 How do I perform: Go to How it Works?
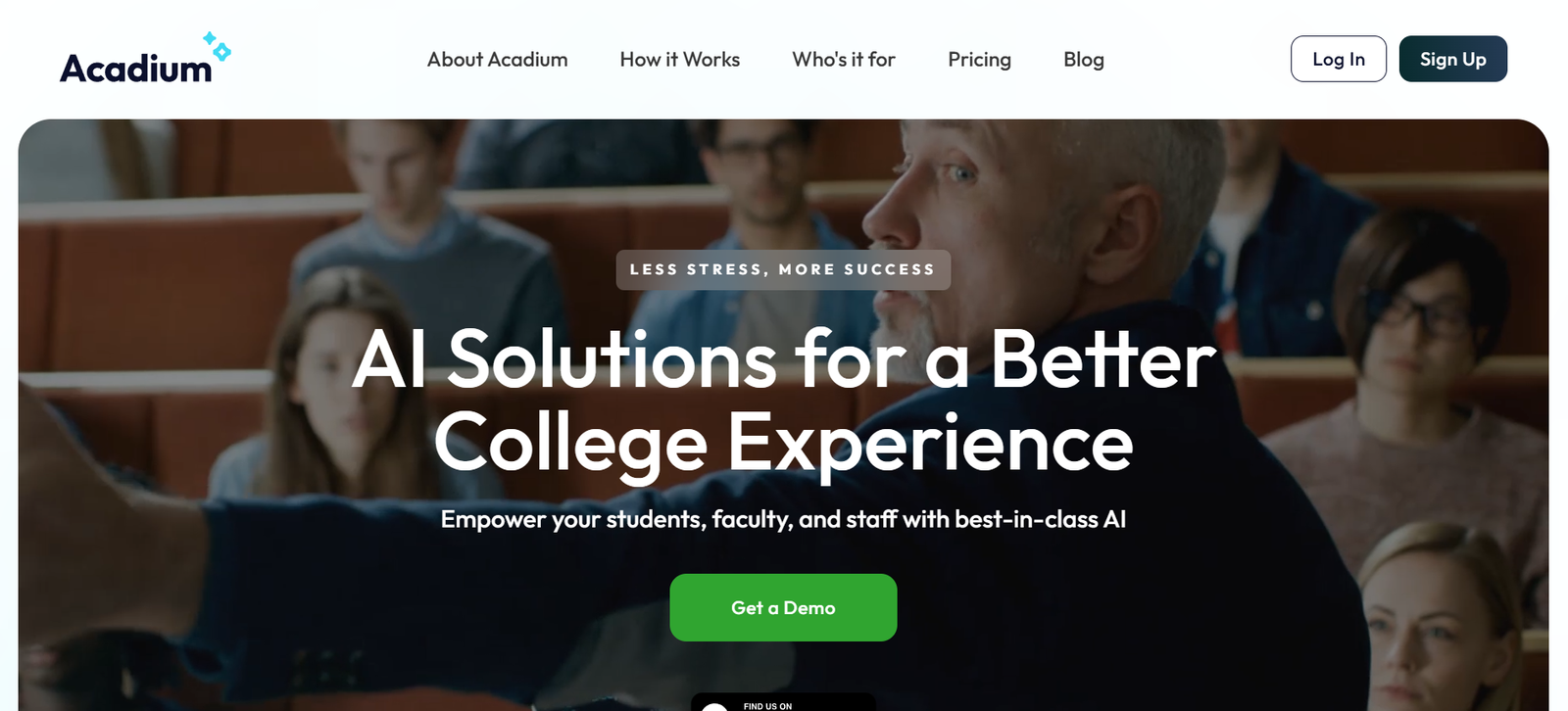(x=679, y=60)
